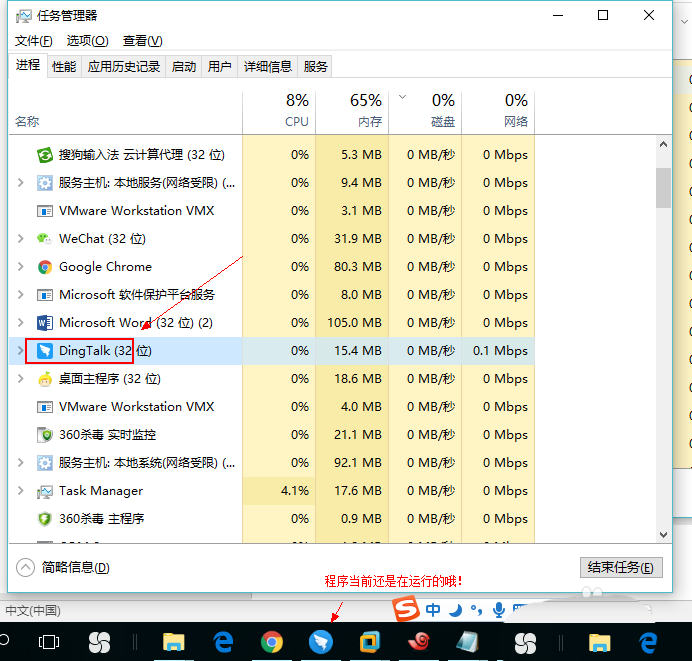Click the 0.1 Mbps network cell for DingTalk
The height and width of the screenshot is (661, 692).
click(500, 351)
